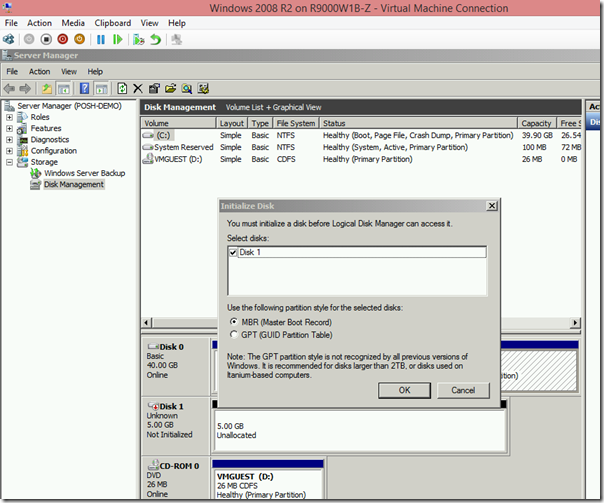Open Server Manager's View menu
This screenshot has height=503, width=604.
pos(69,72)
